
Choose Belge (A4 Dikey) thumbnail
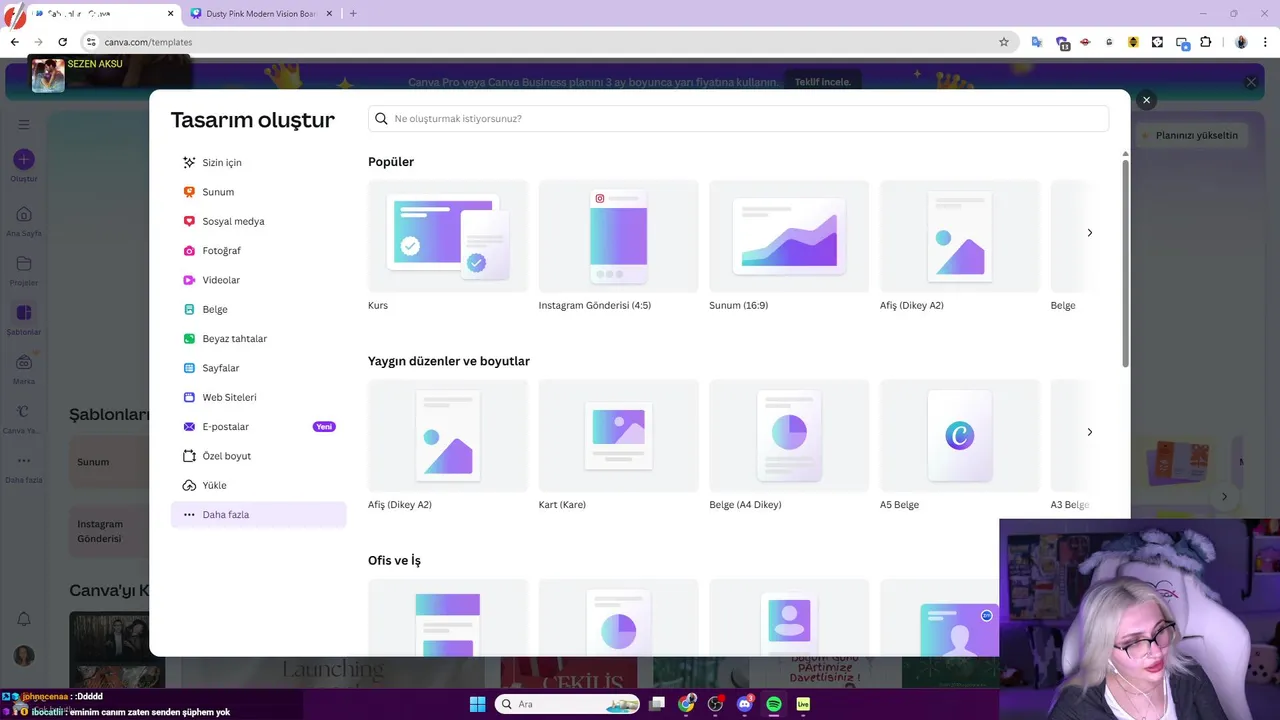789,436
